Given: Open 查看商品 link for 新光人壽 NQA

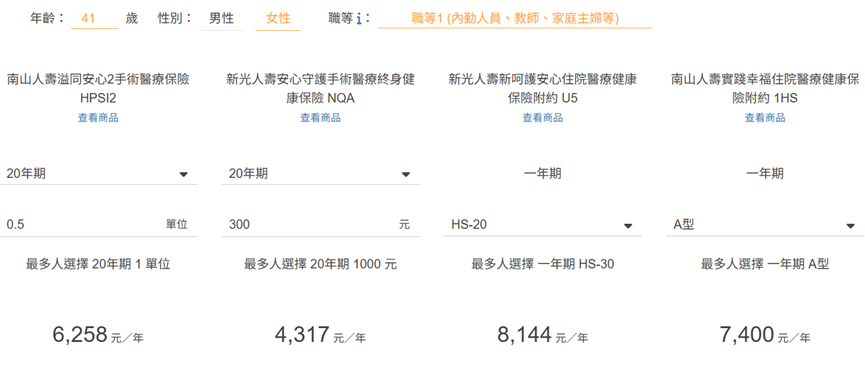Looking at the screenshot, I should pyautogui.click(x=321, y=117).
